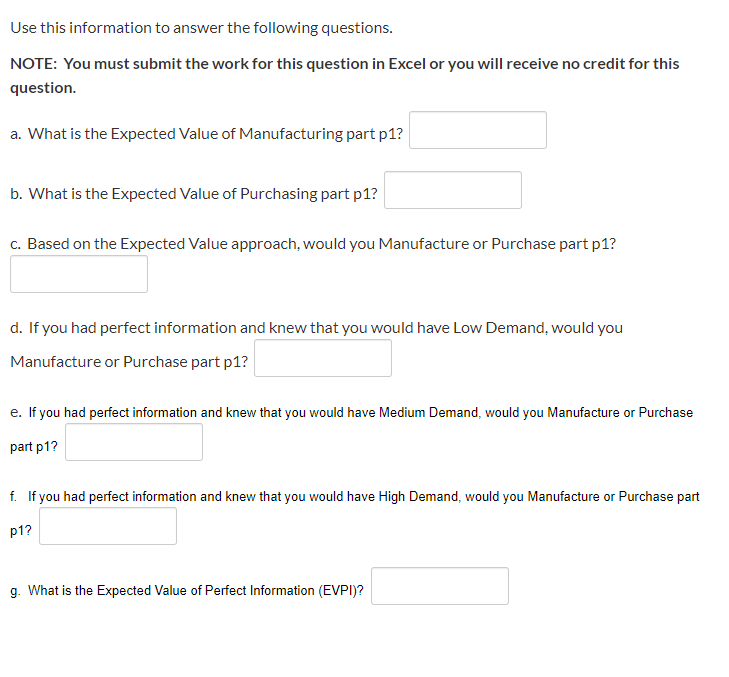Click the 'Use this information' instruction line

point(201,28)
